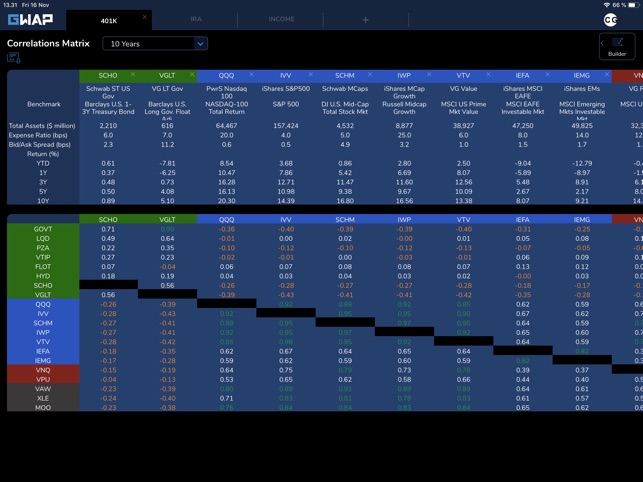Image resolution: width=643 pixels, height=482 pixels.
Task: Click the S&P 500 benchmark text
Action: 286,104
